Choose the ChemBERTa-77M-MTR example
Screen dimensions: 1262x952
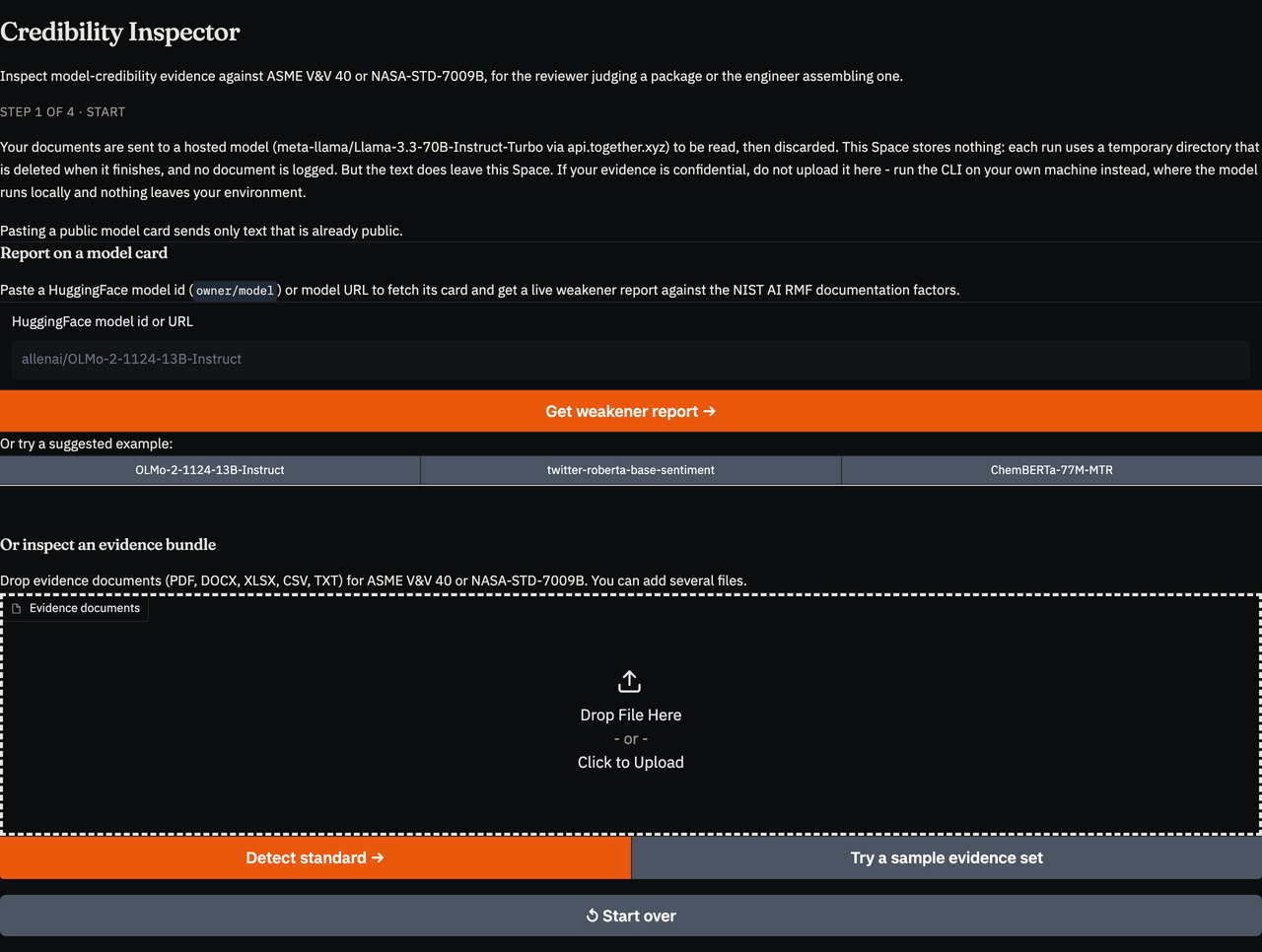(1052, 470)
